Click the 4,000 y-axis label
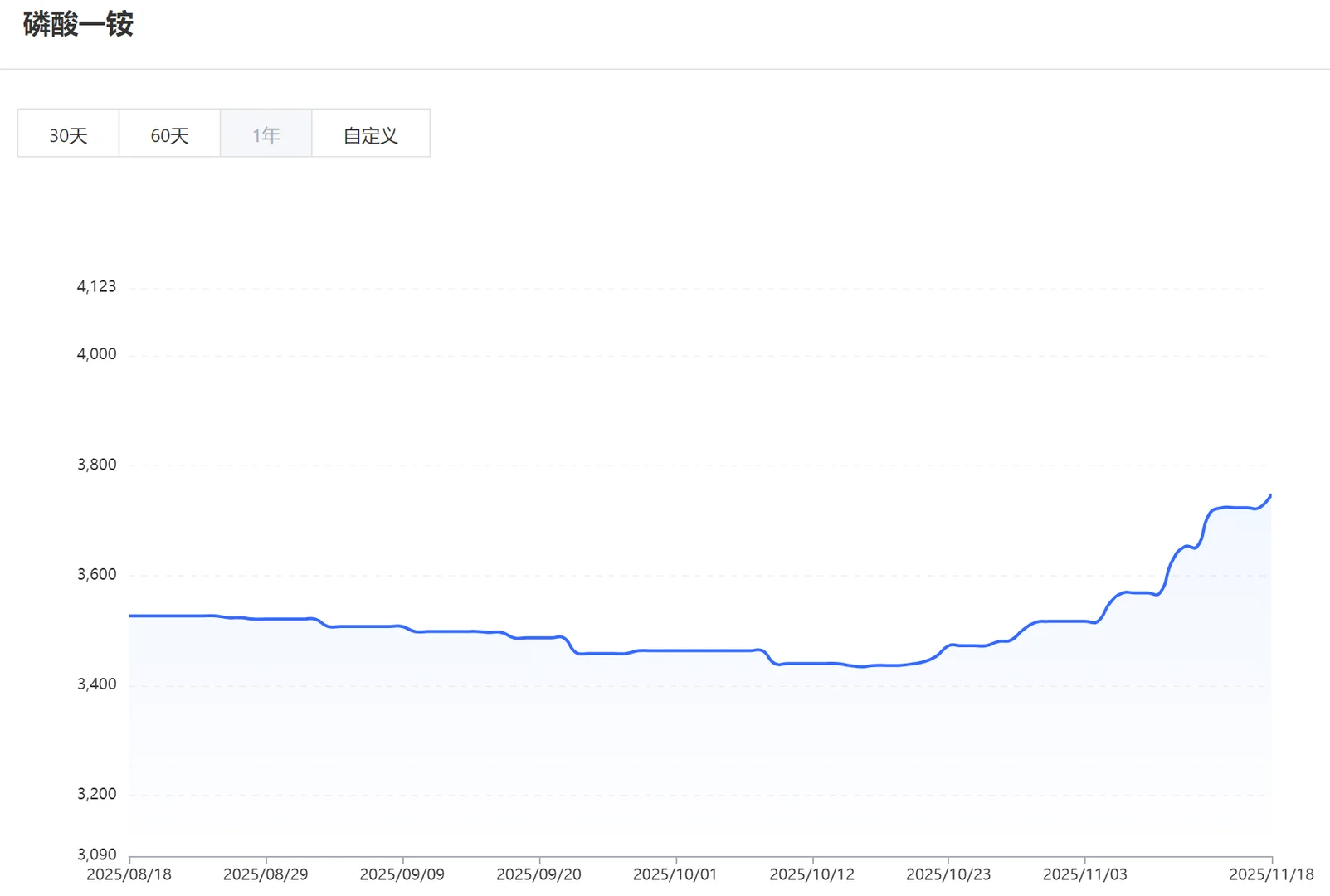 pos(96,354)
